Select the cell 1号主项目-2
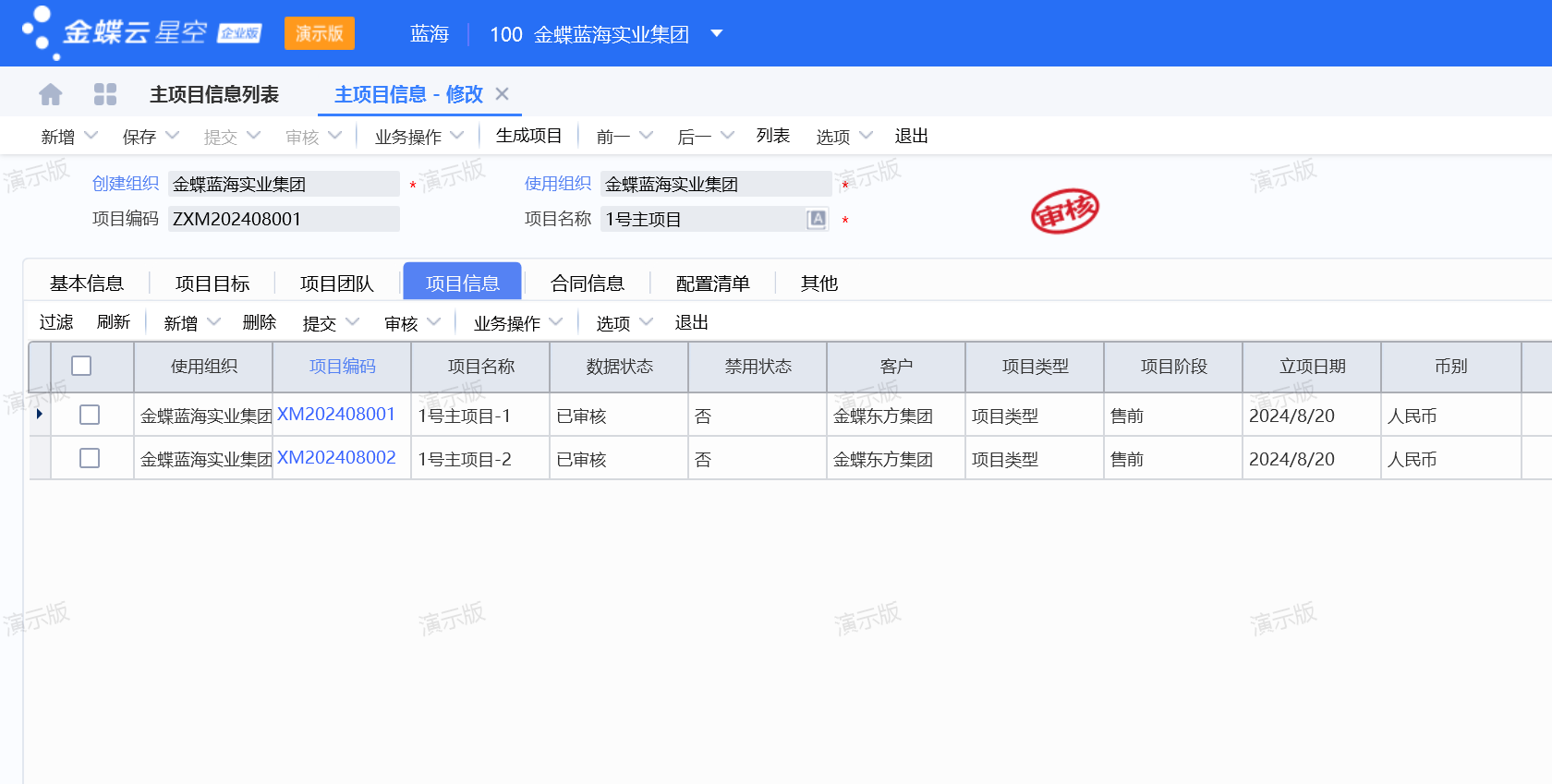Image resolution: width=1552 pixels, height=784 pixels. pyautogui.click(x=480, y=458)
